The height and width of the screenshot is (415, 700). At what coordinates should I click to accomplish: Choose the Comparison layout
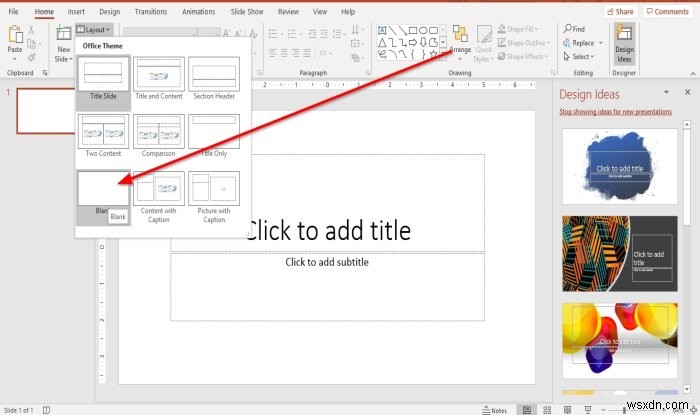(159, 136)
